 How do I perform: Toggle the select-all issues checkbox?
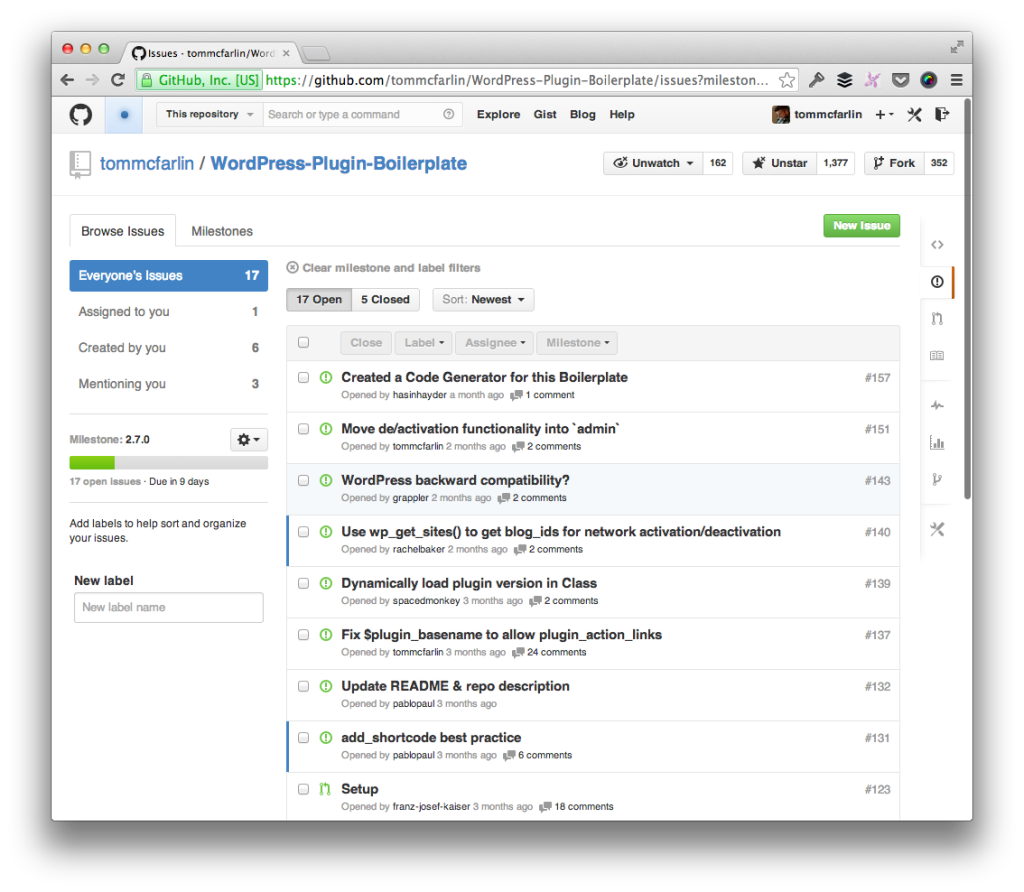pos(304,342)
